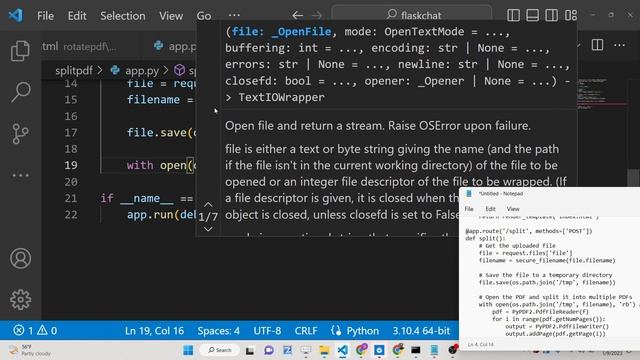Toggle the secondary side bar layout icon
This screenshot has height=360, width=640.
(551, 15)
